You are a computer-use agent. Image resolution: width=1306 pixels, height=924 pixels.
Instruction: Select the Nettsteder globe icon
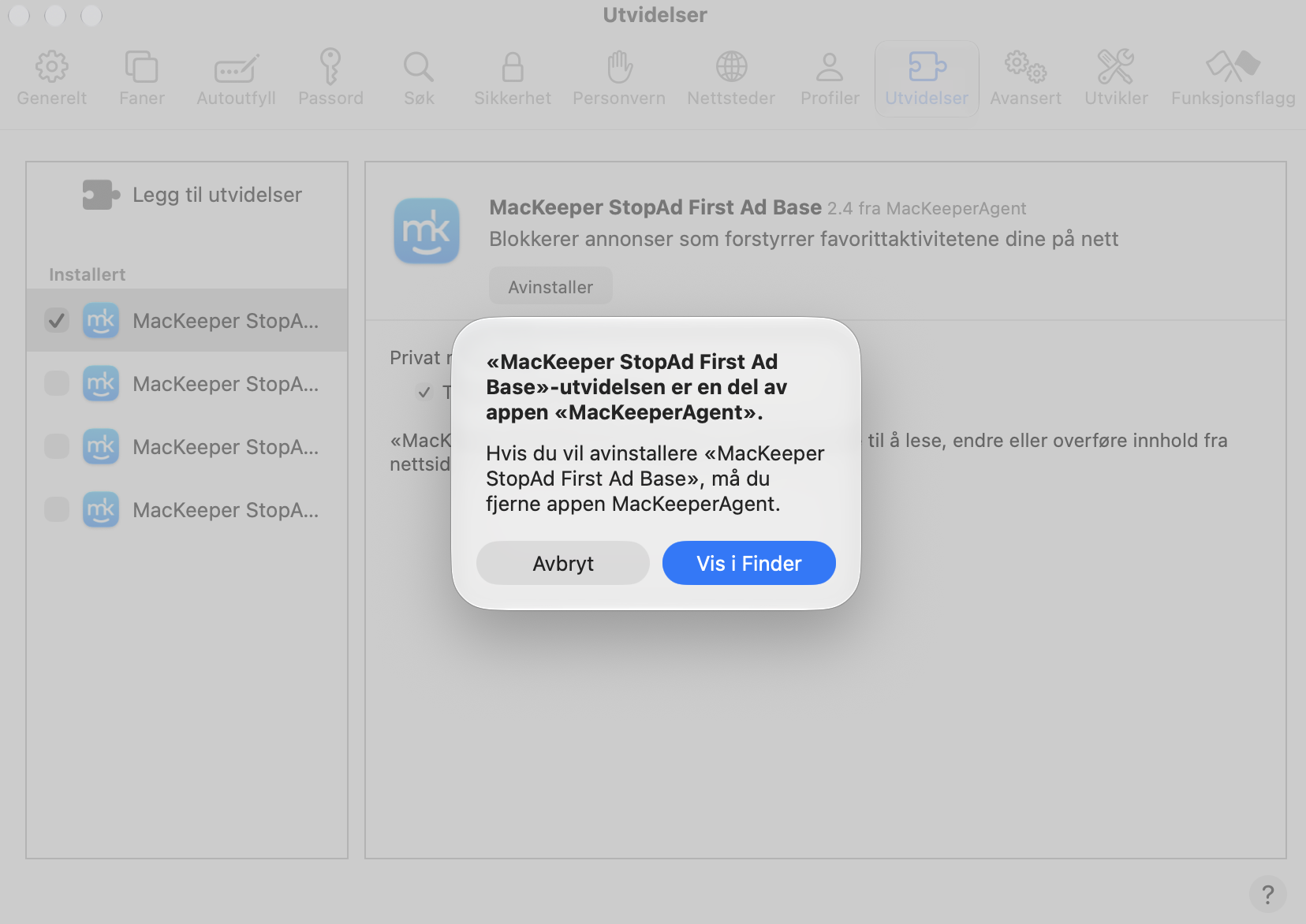coord(731,67)
